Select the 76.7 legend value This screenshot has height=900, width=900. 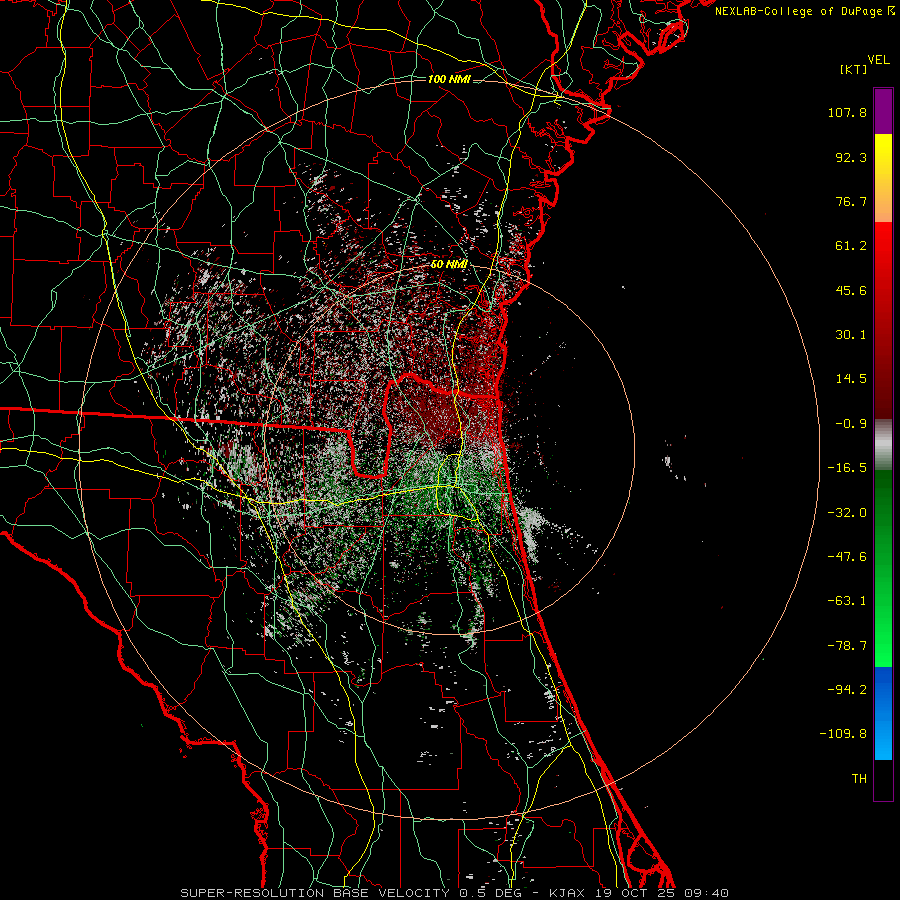pos(851,201)
